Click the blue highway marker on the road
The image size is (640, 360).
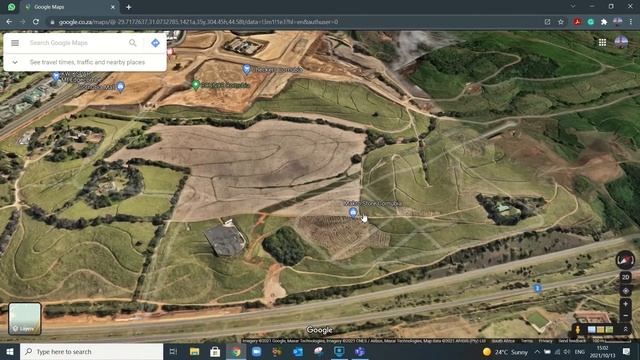pos(538,288)
